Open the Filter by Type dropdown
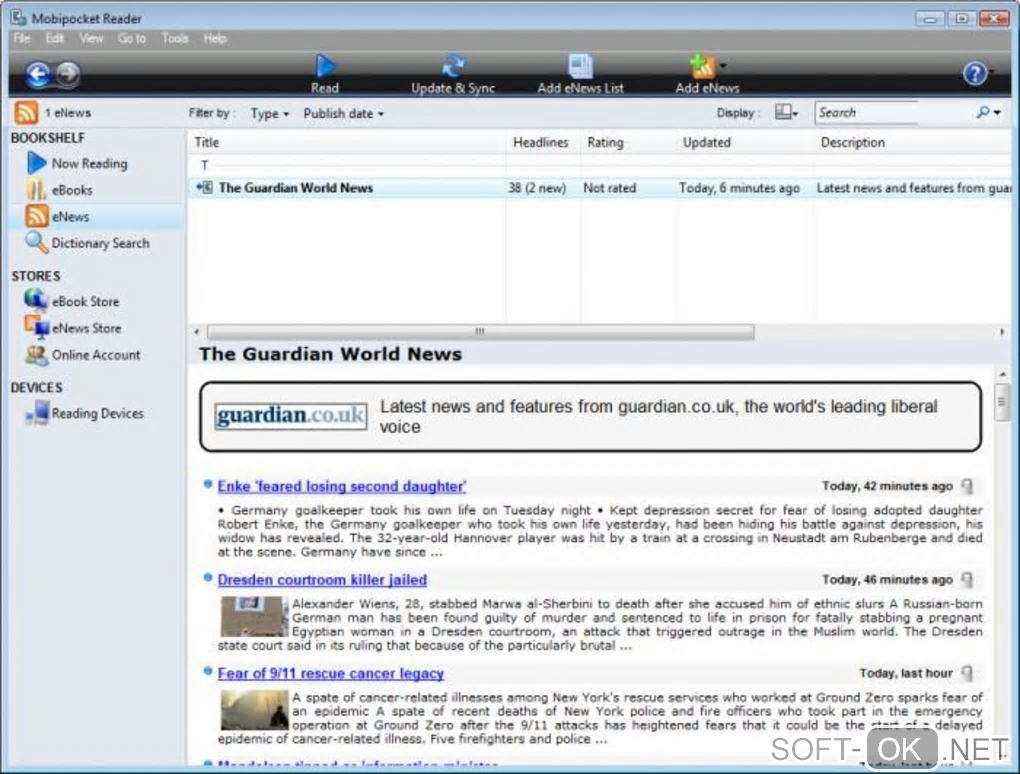The height and width of the screenshot is (774, 1020). click(269, 114)
